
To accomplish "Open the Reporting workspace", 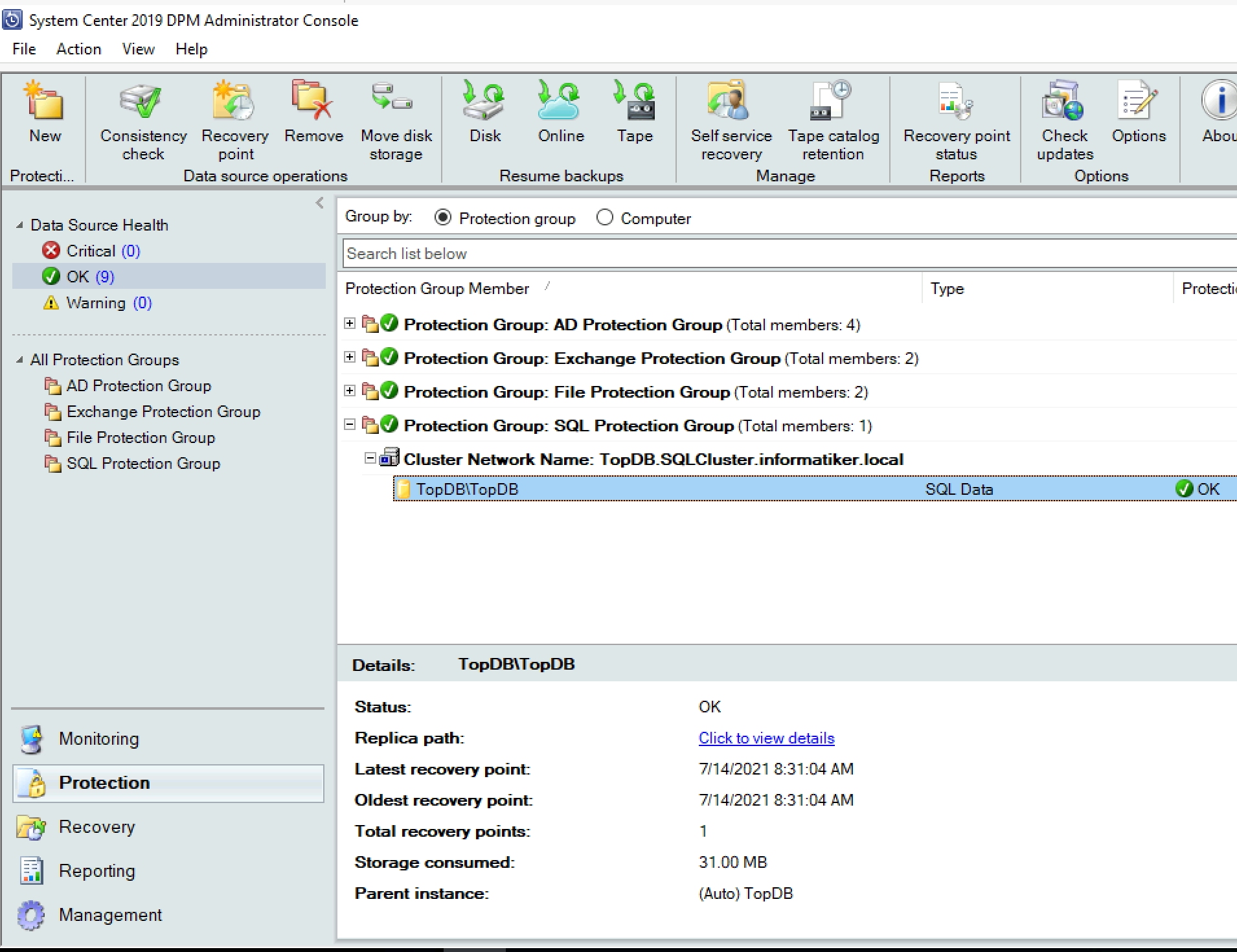I will [x=96, y=871].
